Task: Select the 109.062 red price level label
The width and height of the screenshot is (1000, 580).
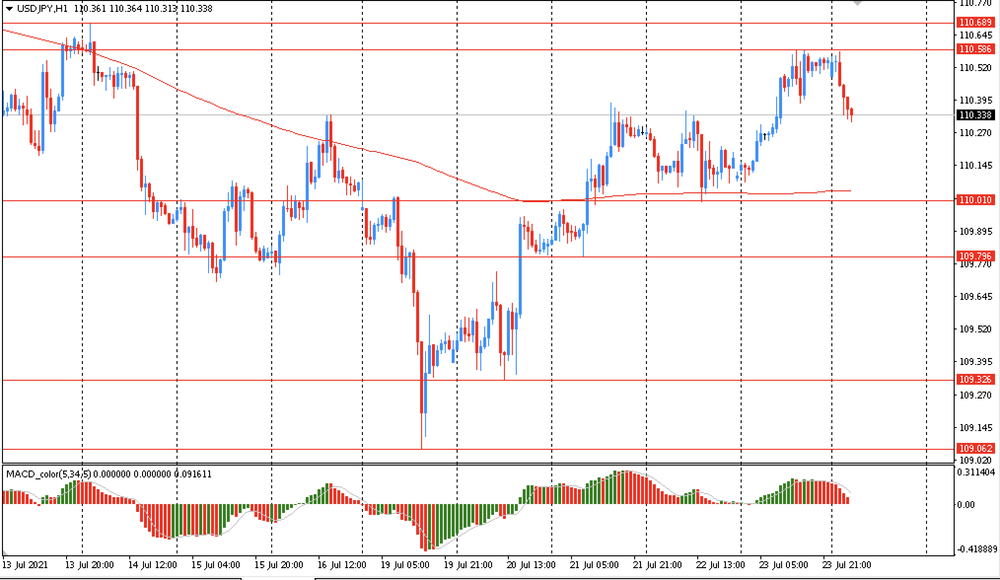Action: (975, 449)
